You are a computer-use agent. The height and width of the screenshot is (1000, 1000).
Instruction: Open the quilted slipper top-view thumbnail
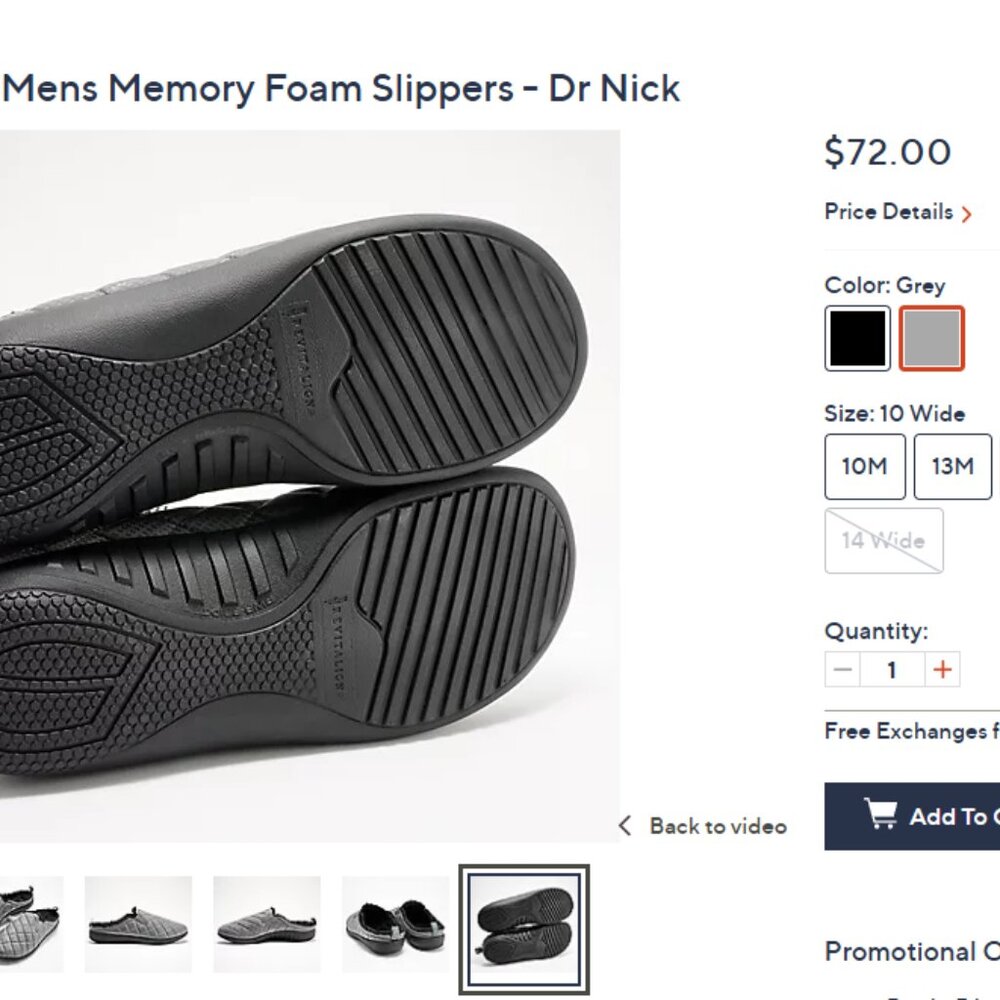[31, 924]
